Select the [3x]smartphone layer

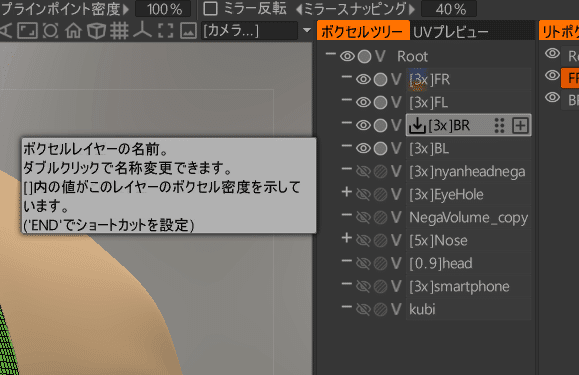tap(468, 286)
